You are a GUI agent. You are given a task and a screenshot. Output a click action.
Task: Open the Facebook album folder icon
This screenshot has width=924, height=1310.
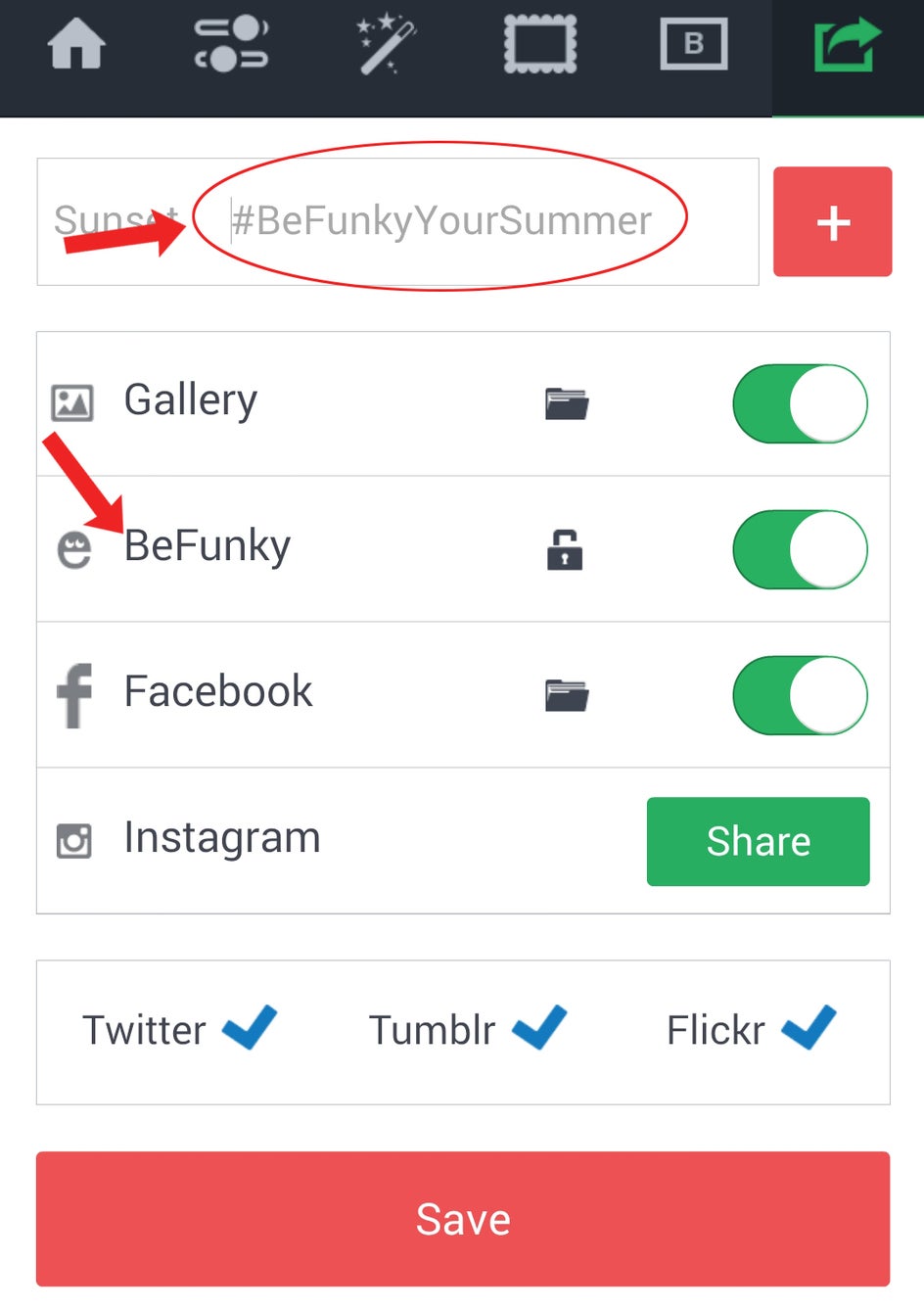coord(566,694)
